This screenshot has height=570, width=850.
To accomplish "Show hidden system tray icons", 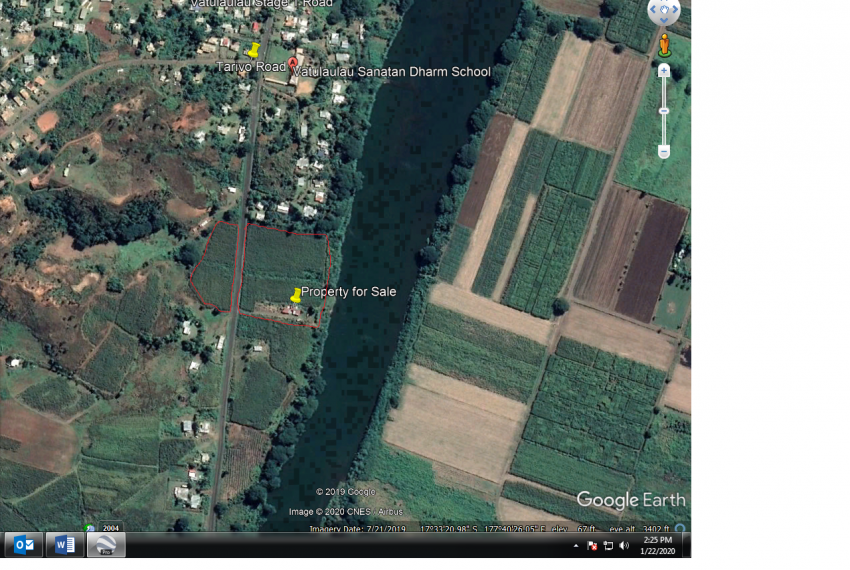I will click(576, 546).
